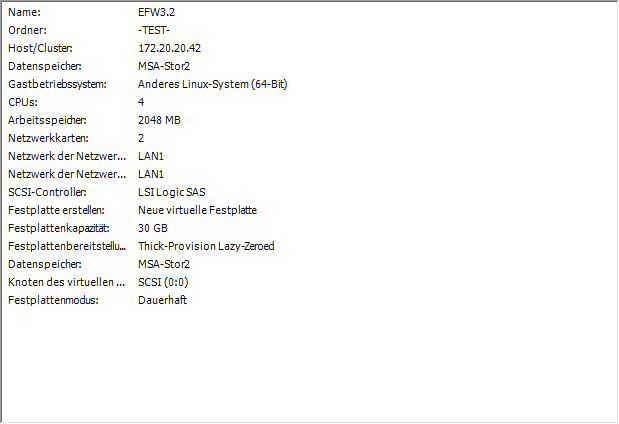
Task: Select the Thick-Provision Lazy-Zeroed value
Action: click(206, 246)
